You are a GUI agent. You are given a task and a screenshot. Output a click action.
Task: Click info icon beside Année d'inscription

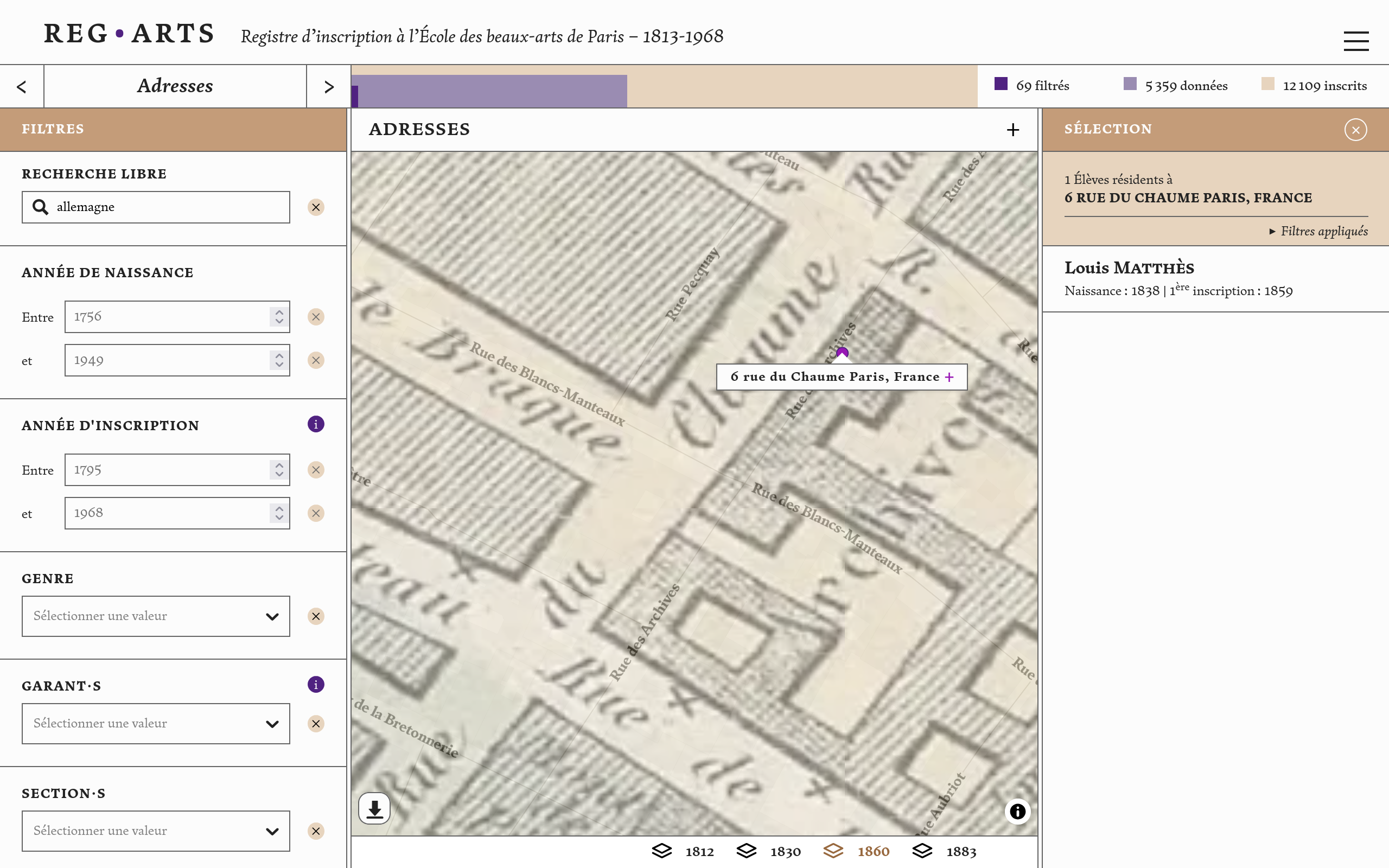click(316, 424)
